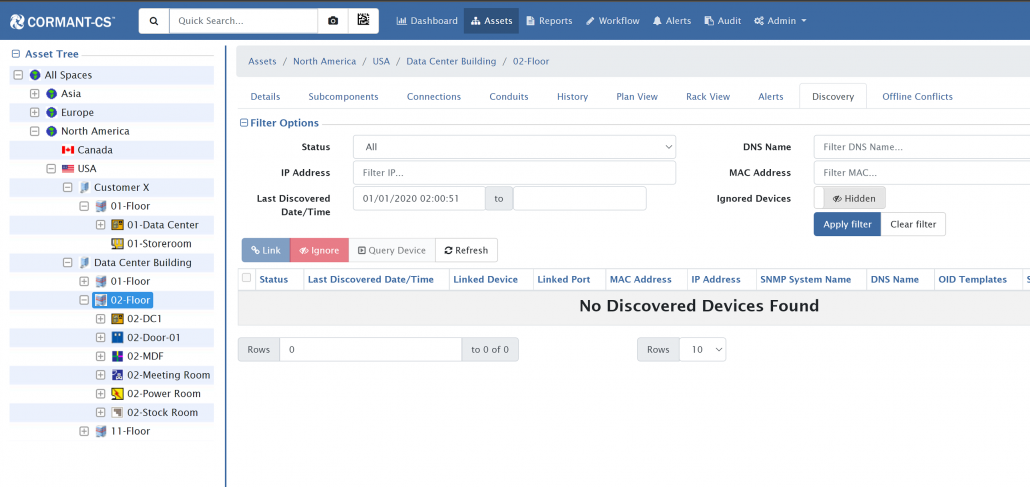The width and height of the screenshot is (1030, 487).
Task: Click the 02-Power Room icon in tree
Action: [117, 394]
